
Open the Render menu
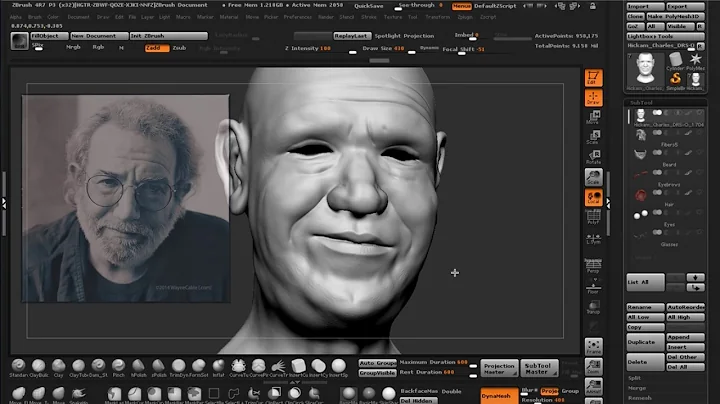(326, 17)
